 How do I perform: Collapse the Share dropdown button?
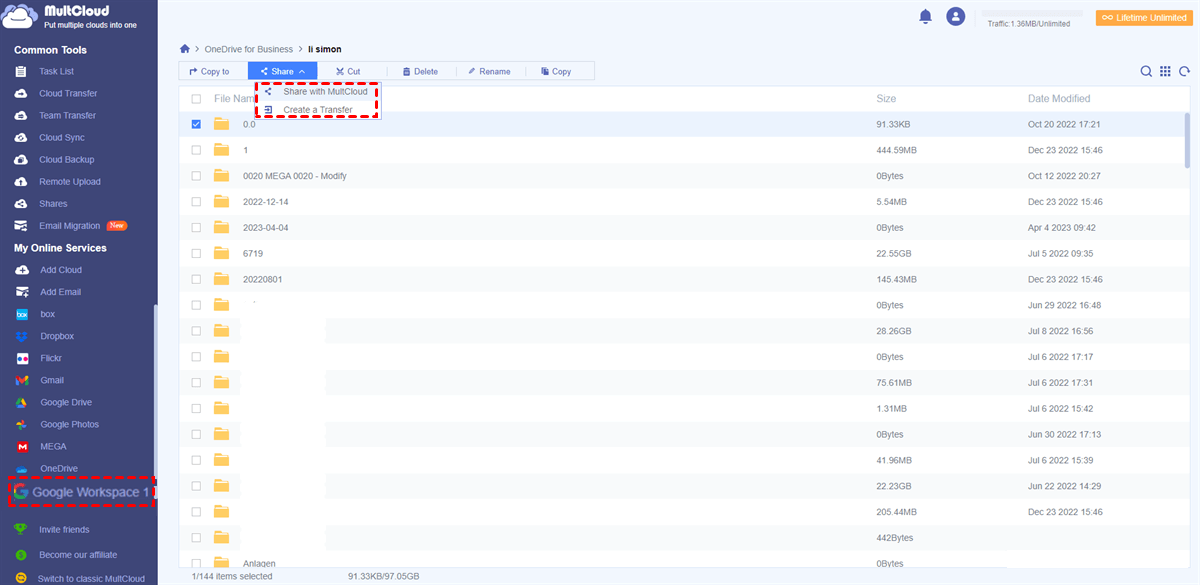click(x=283, y=71)
